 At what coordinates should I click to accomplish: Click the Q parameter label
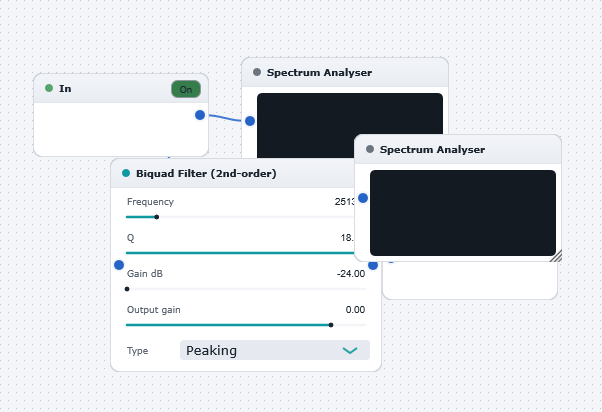pyautogui.click(x=131, y=238)
